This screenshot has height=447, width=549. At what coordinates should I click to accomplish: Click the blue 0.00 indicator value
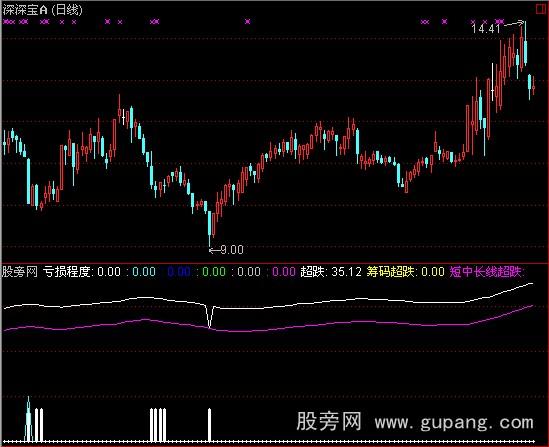[x=179, y=272]
